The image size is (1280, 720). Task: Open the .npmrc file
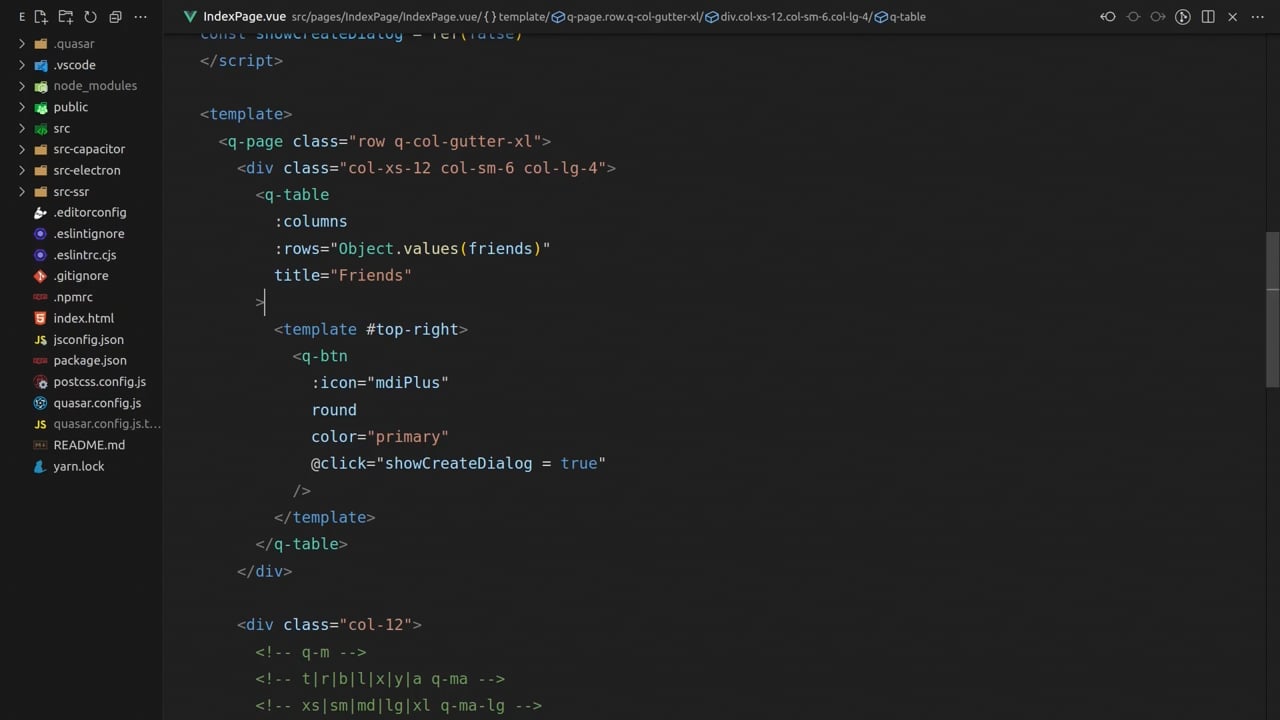(x=73, y=297)
